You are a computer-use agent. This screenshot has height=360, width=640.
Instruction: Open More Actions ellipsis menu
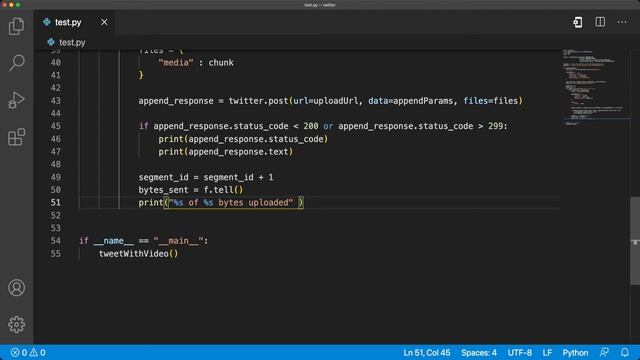click(622, 22)
